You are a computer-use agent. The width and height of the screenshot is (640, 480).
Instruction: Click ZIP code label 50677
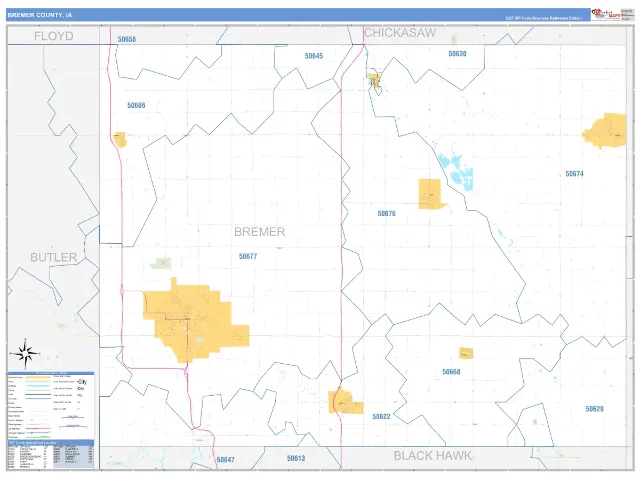click(x=248, y=256)
